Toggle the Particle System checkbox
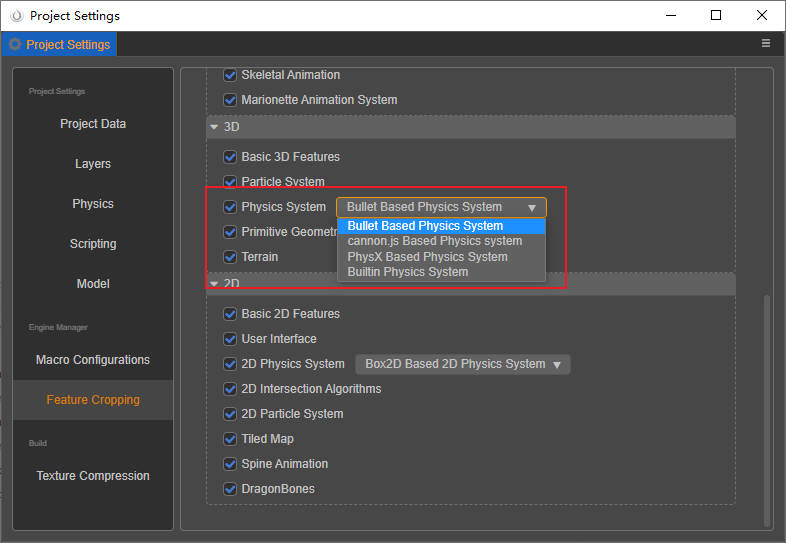The image size is (786, 543). [230, 182]
